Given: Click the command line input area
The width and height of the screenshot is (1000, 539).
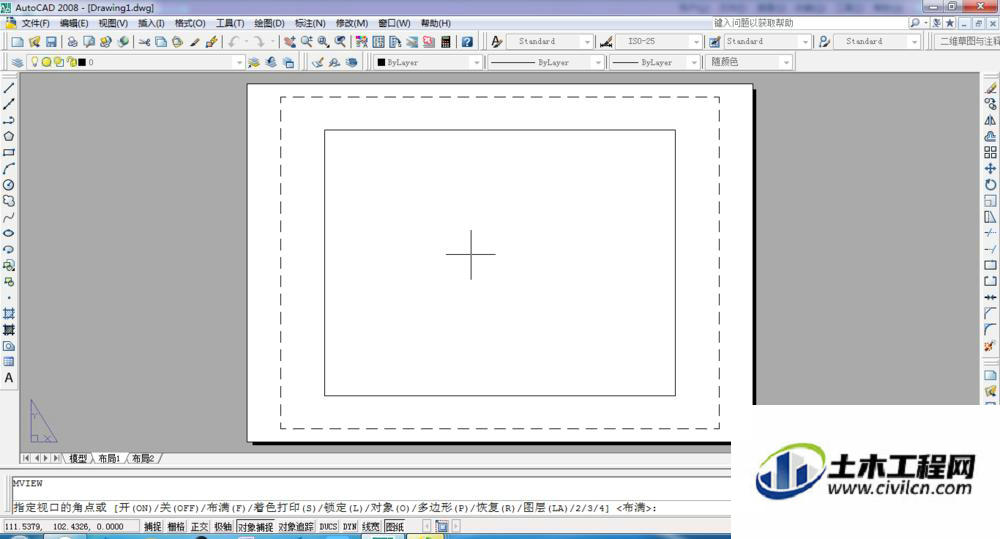Looking at the screenshot, I should point(372,508).
